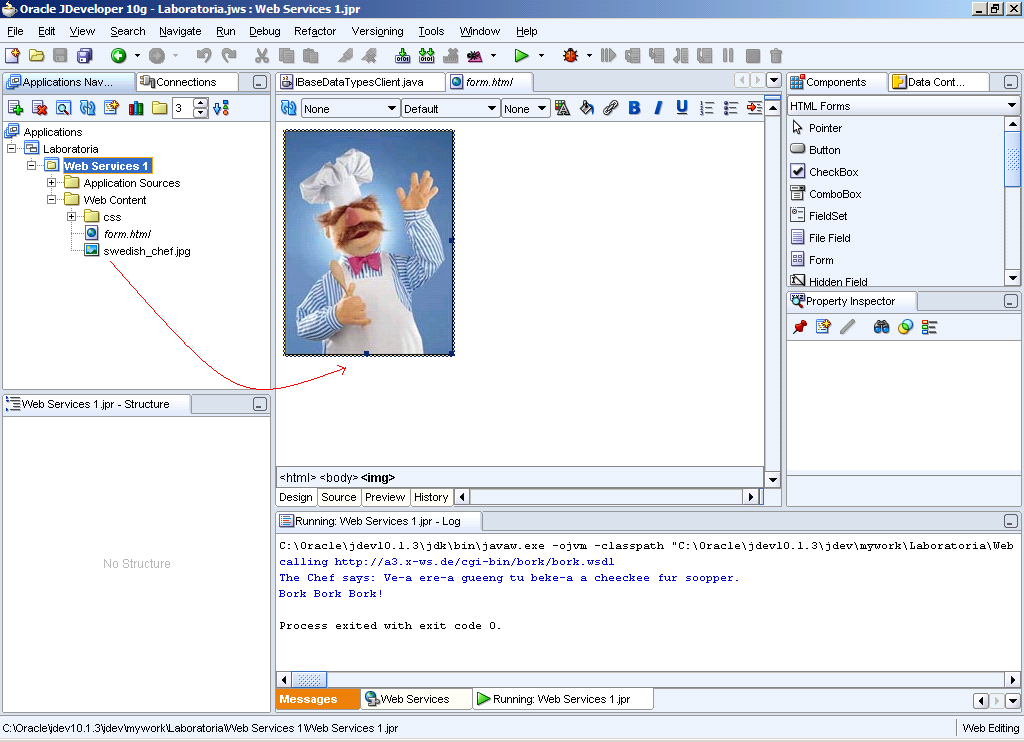Click the background color paint bucket icon

pyautogui.click(x=586, y=108)
